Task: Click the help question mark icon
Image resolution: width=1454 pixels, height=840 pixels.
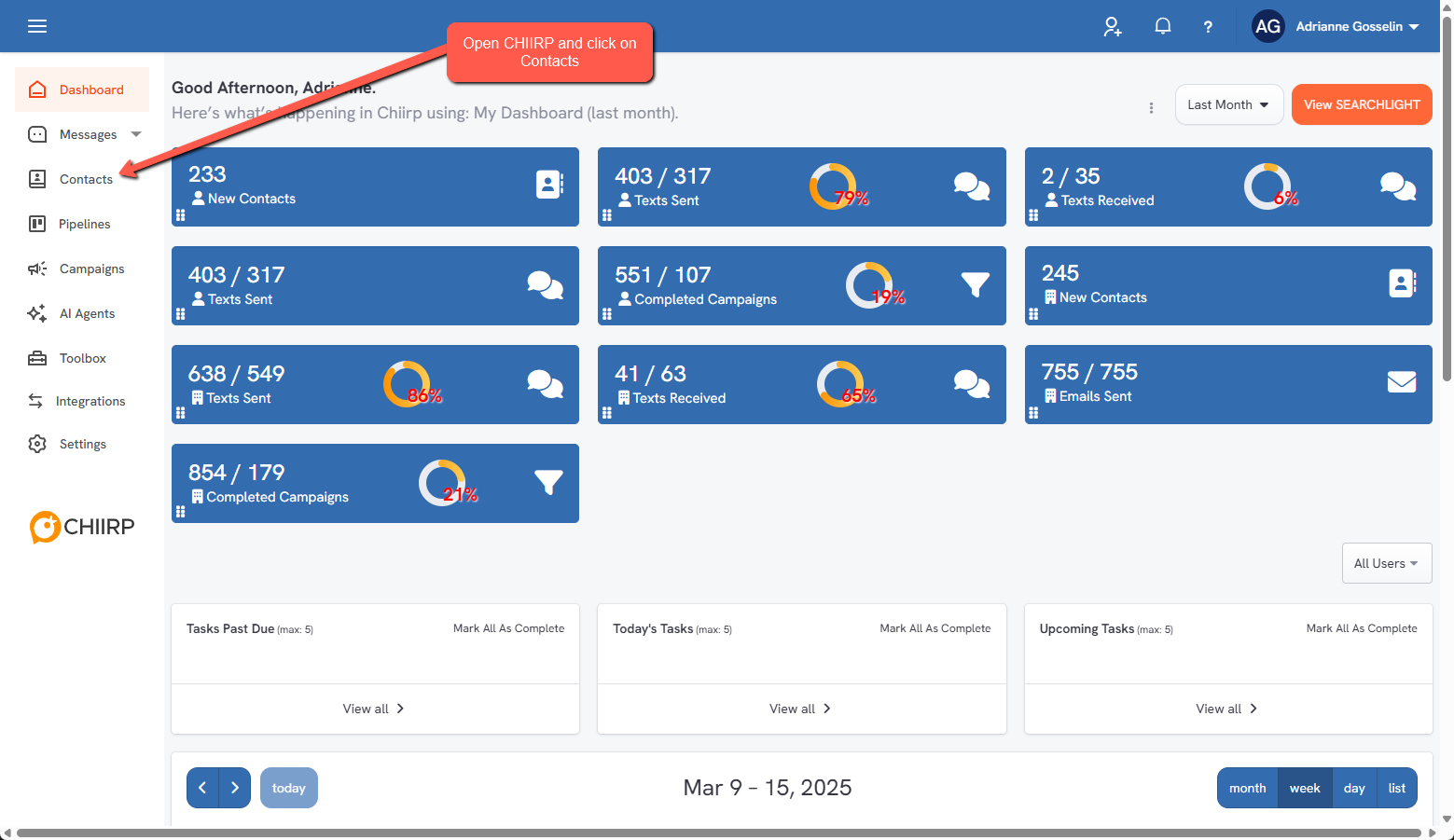Action: [x=1208, y=27]
